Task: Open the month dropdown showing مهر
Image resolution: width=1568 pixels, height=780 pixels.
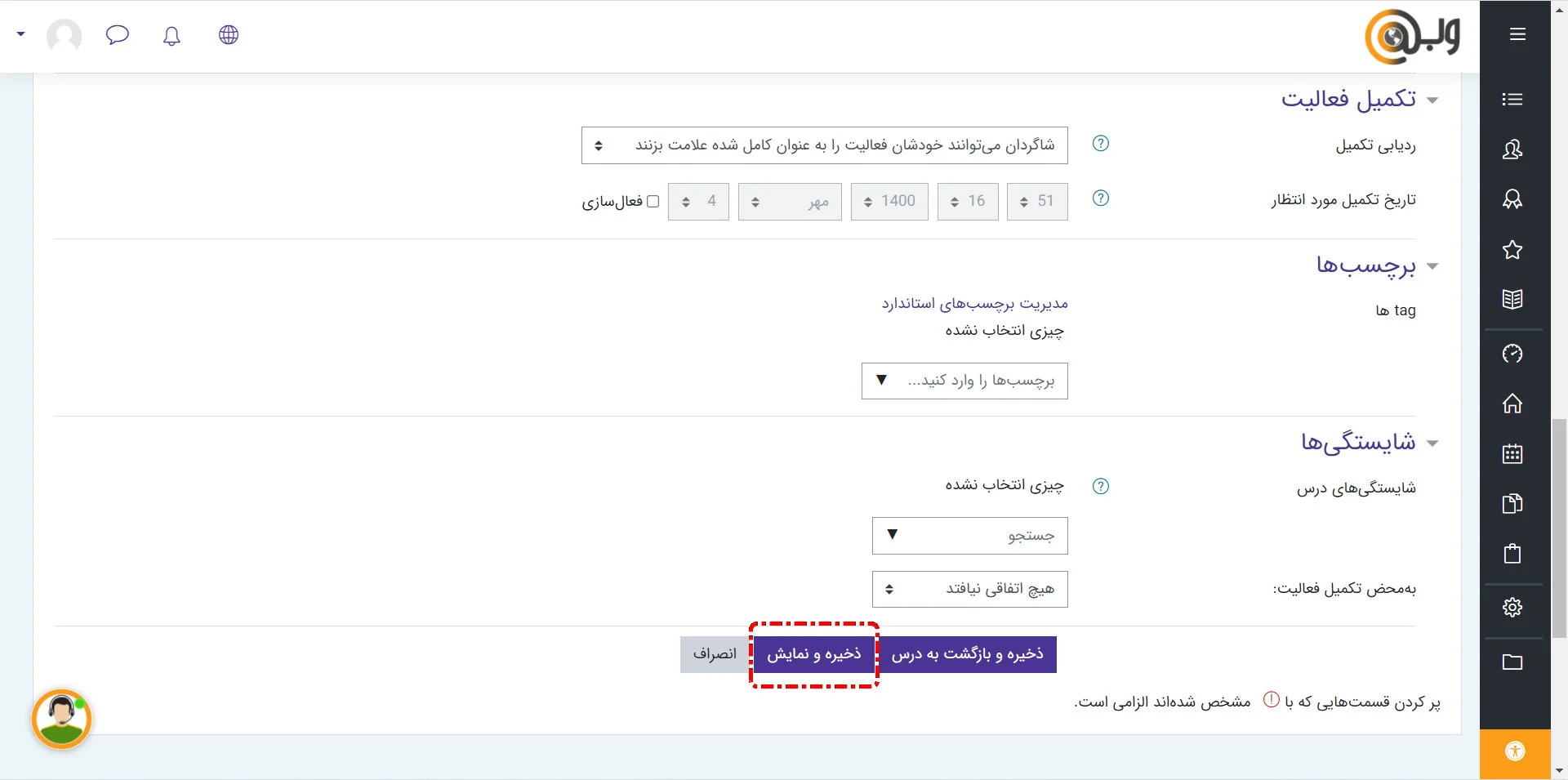Action: click(x=789, y=202)
